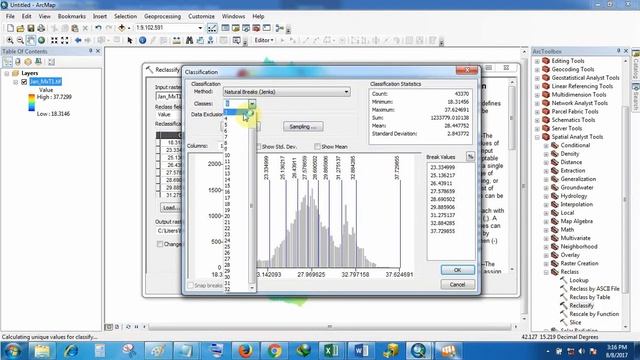Viewport: 640px width, 360px height.
Task: Open the Customize menu
Action: click(x=201, y=16)
